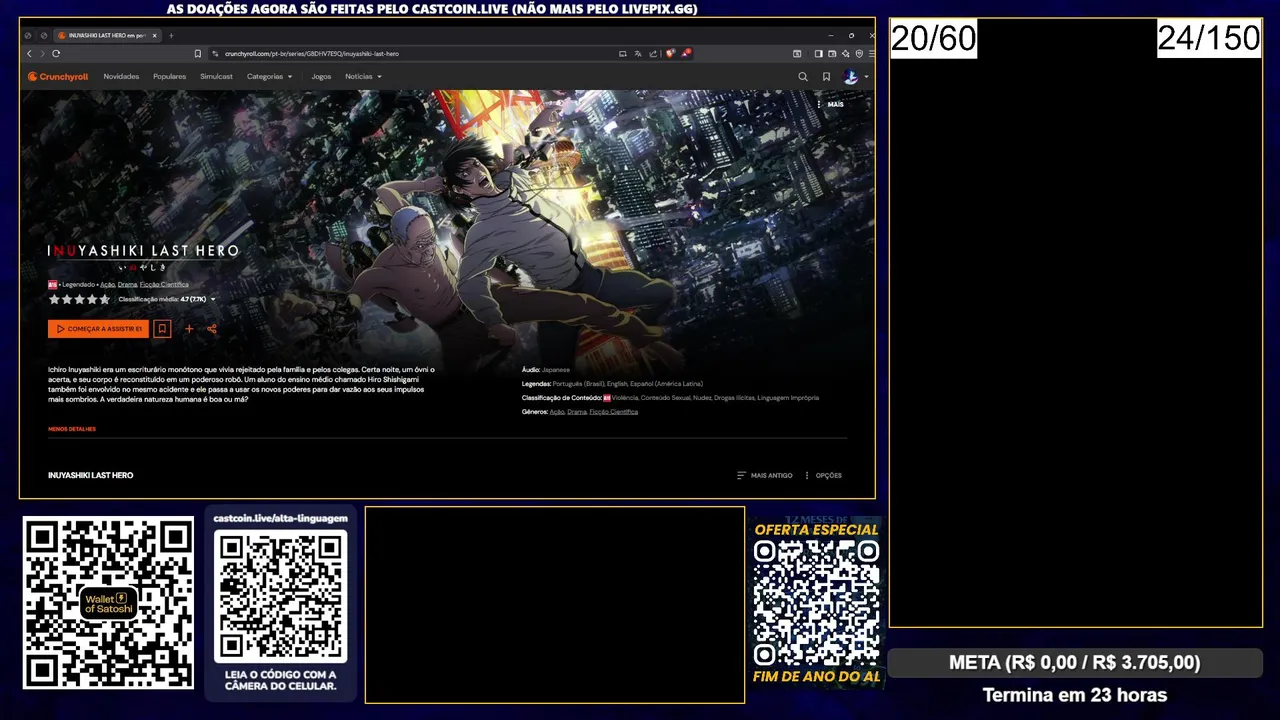Click the Inuyashiki Last Hero title logo
This screenshot has height=720, width=1280.
[143, 256]
